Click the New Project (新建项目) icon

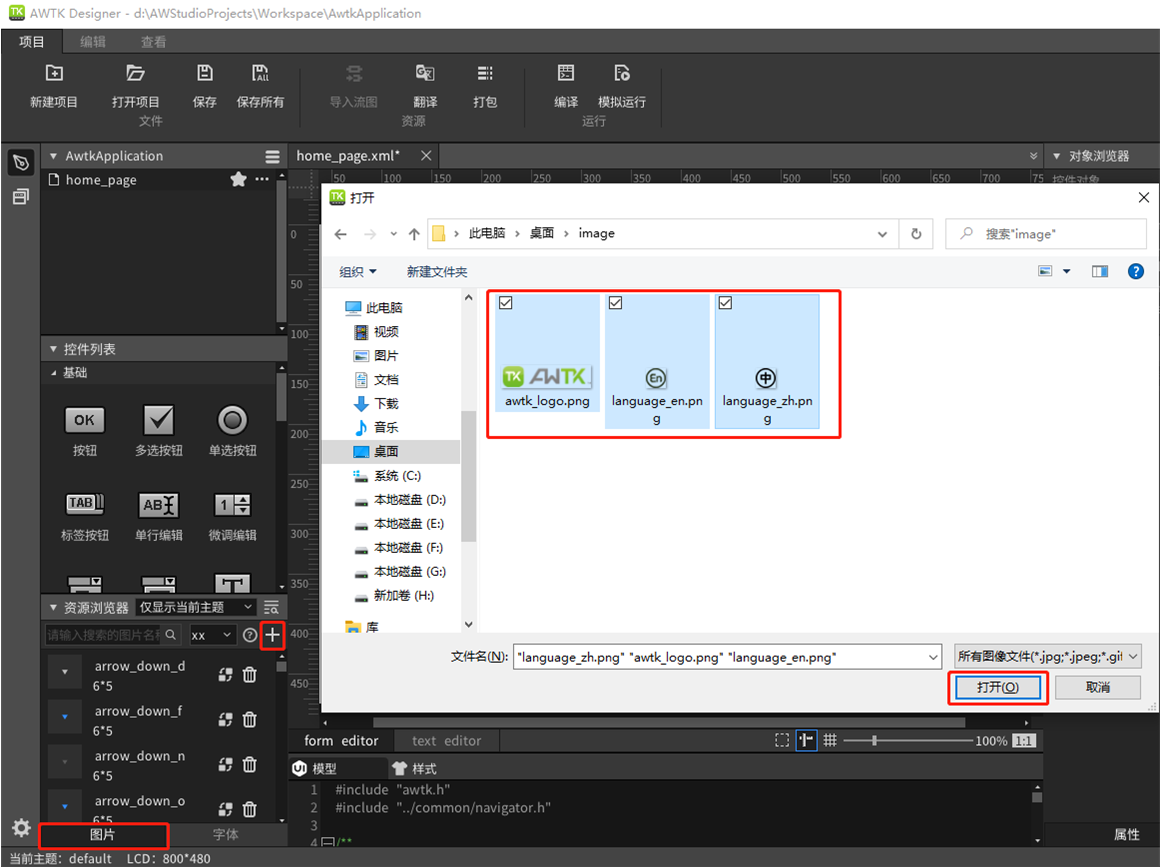click(x=54, y=73)
